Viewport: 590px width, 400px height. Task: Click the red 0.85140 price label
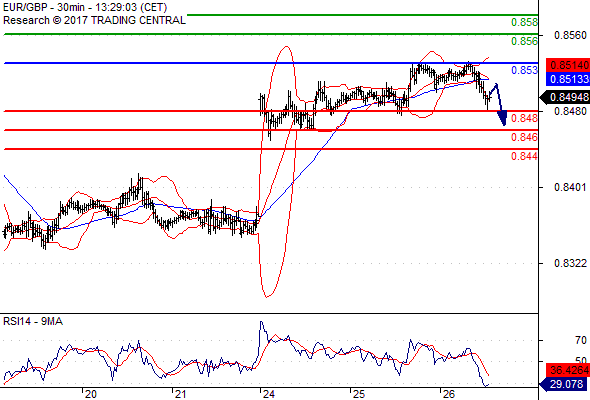tap(568, 65)
